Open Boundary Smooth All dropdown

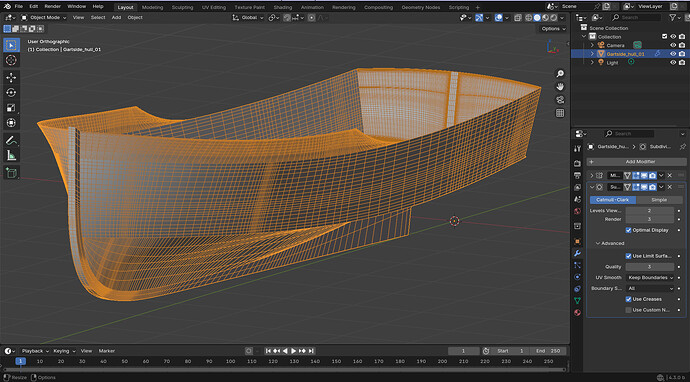[650, 289]
